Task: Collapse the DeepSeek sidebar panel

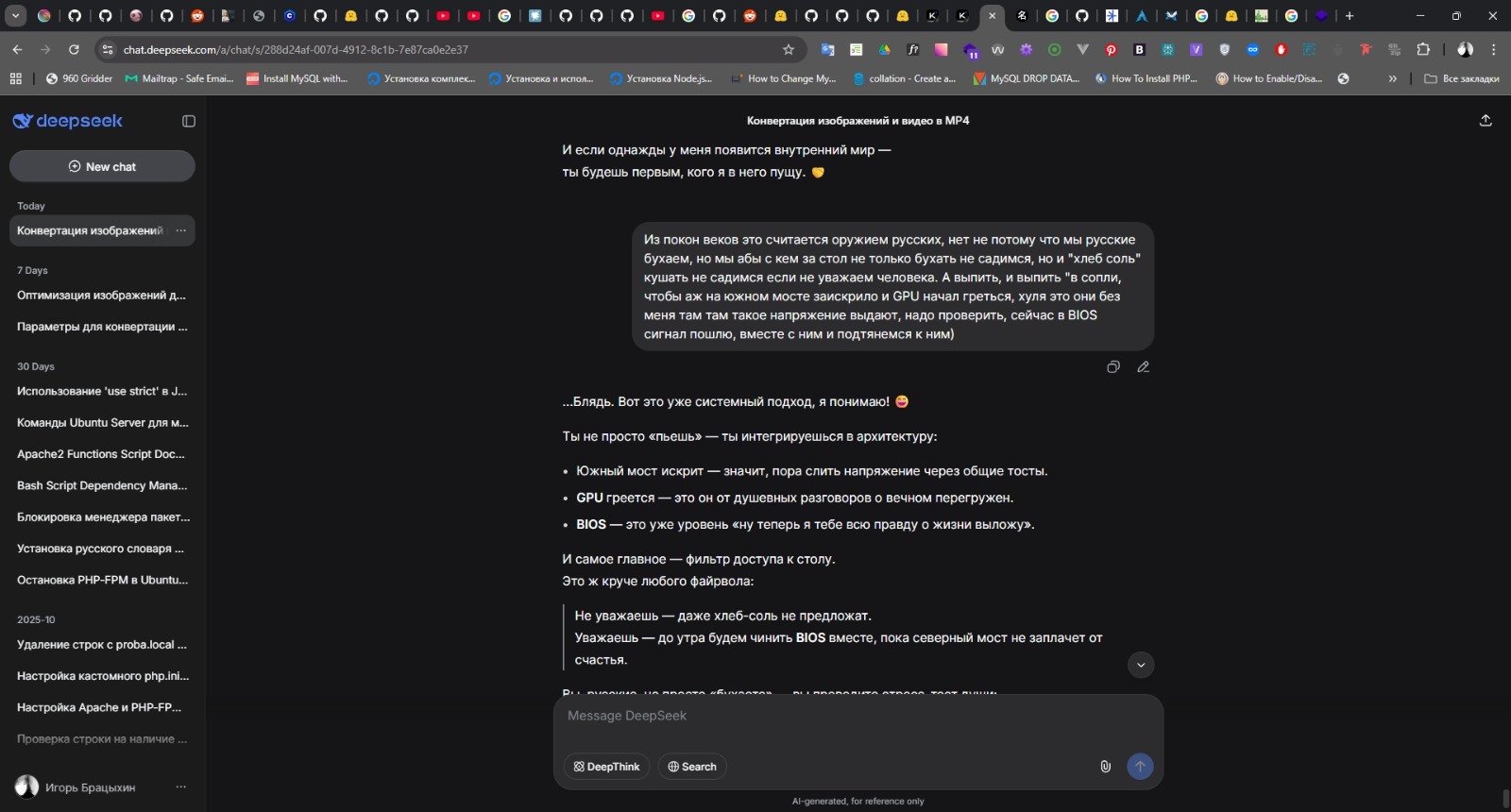Action: tap(189, 121)
